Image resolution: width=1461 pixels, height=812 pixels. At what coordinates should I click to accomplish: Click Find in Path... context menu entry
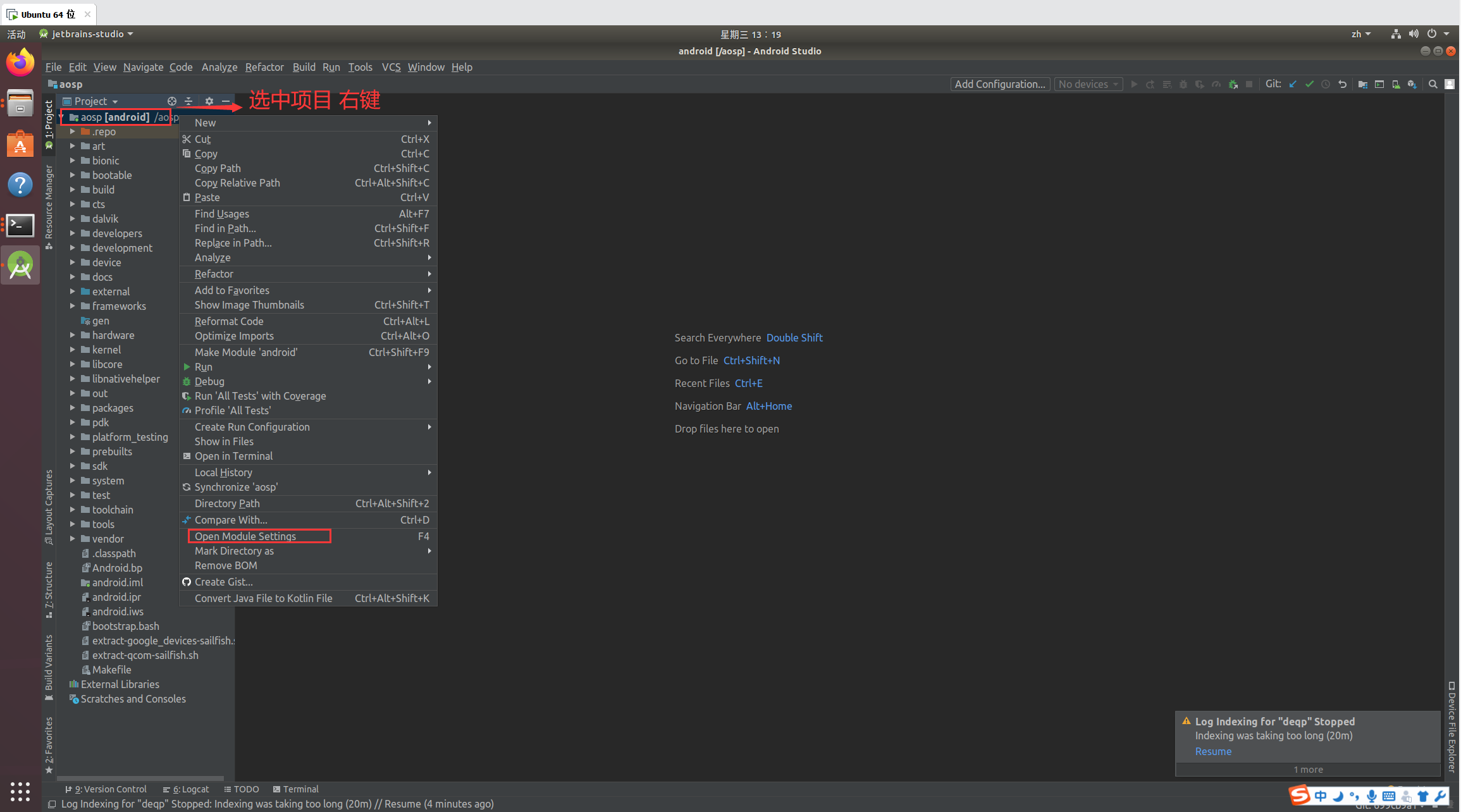pos(309,228)
